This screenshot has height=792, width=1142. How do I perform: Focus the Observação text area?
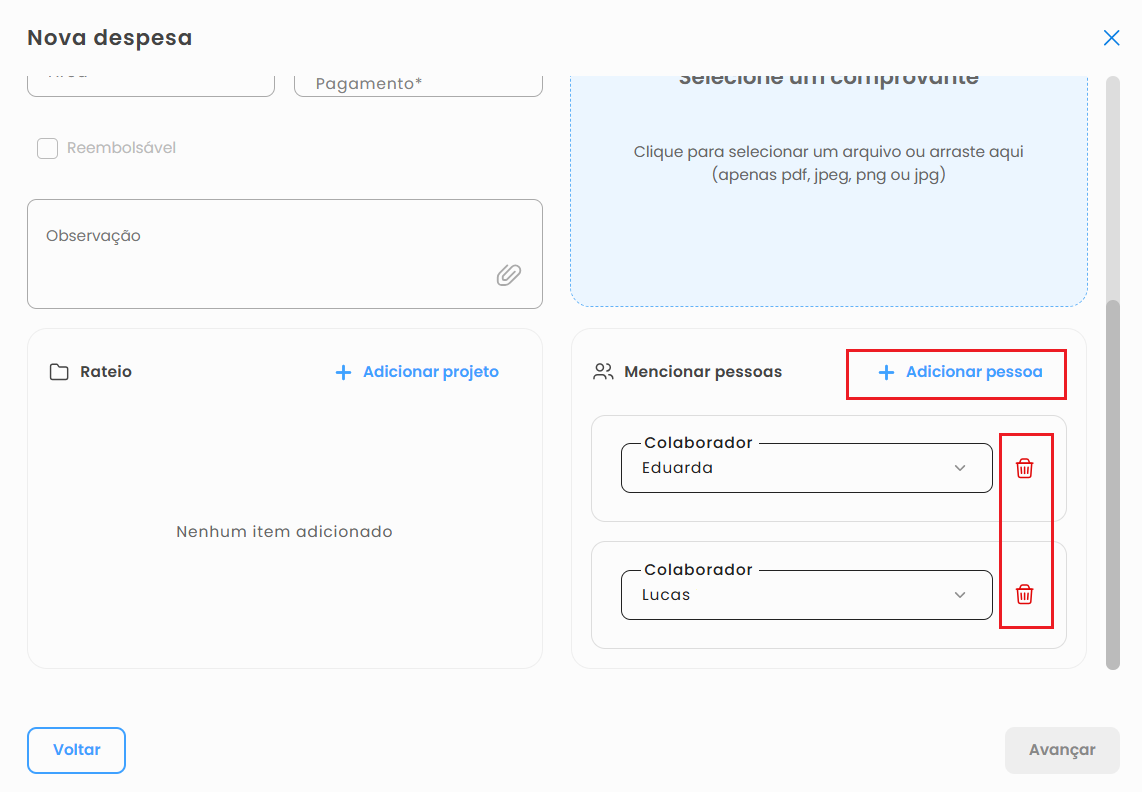tap(285, 254)
